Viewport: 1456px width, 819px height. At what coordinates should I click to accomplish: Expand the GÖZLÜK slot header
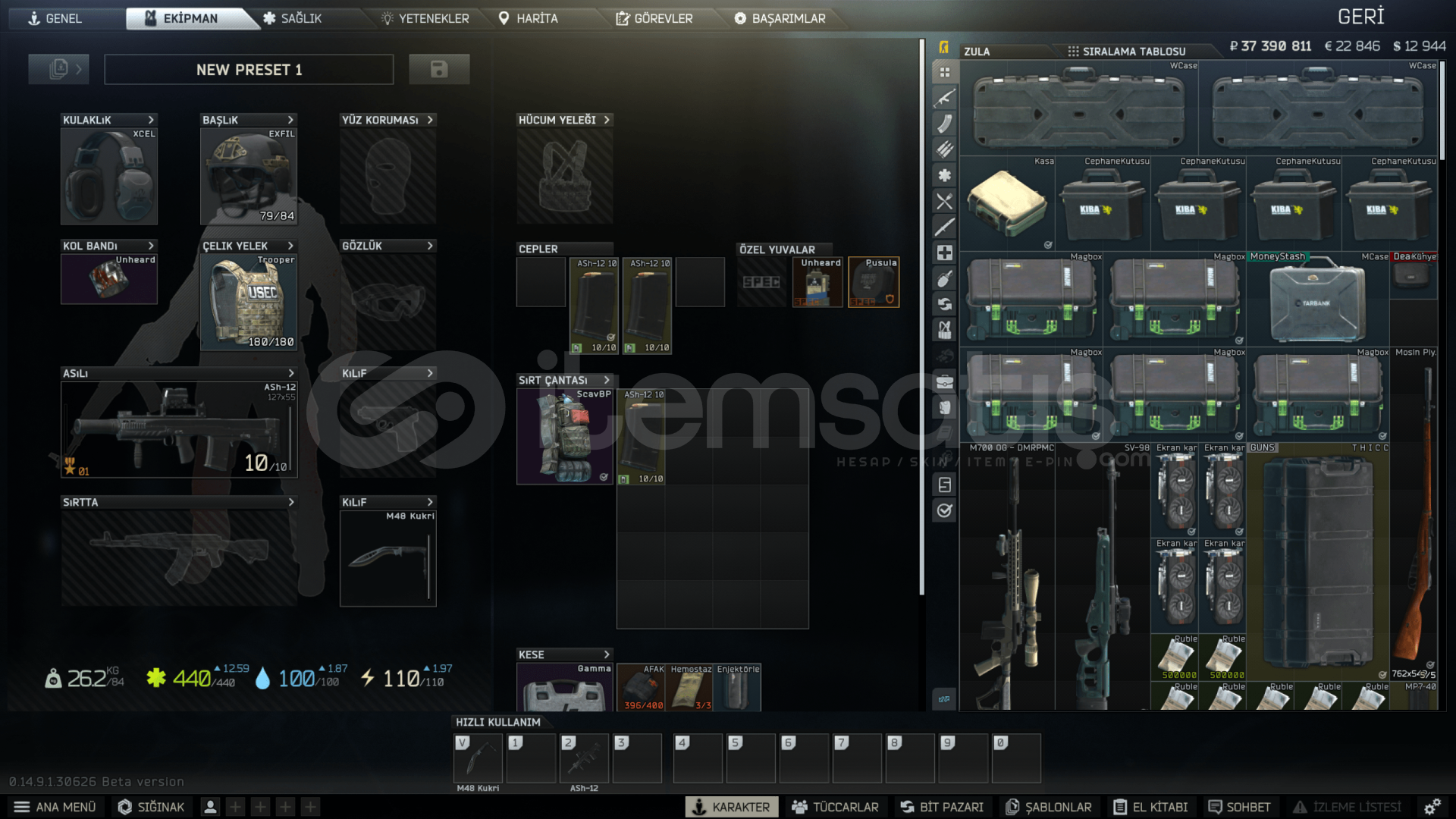tap(388, 246)
